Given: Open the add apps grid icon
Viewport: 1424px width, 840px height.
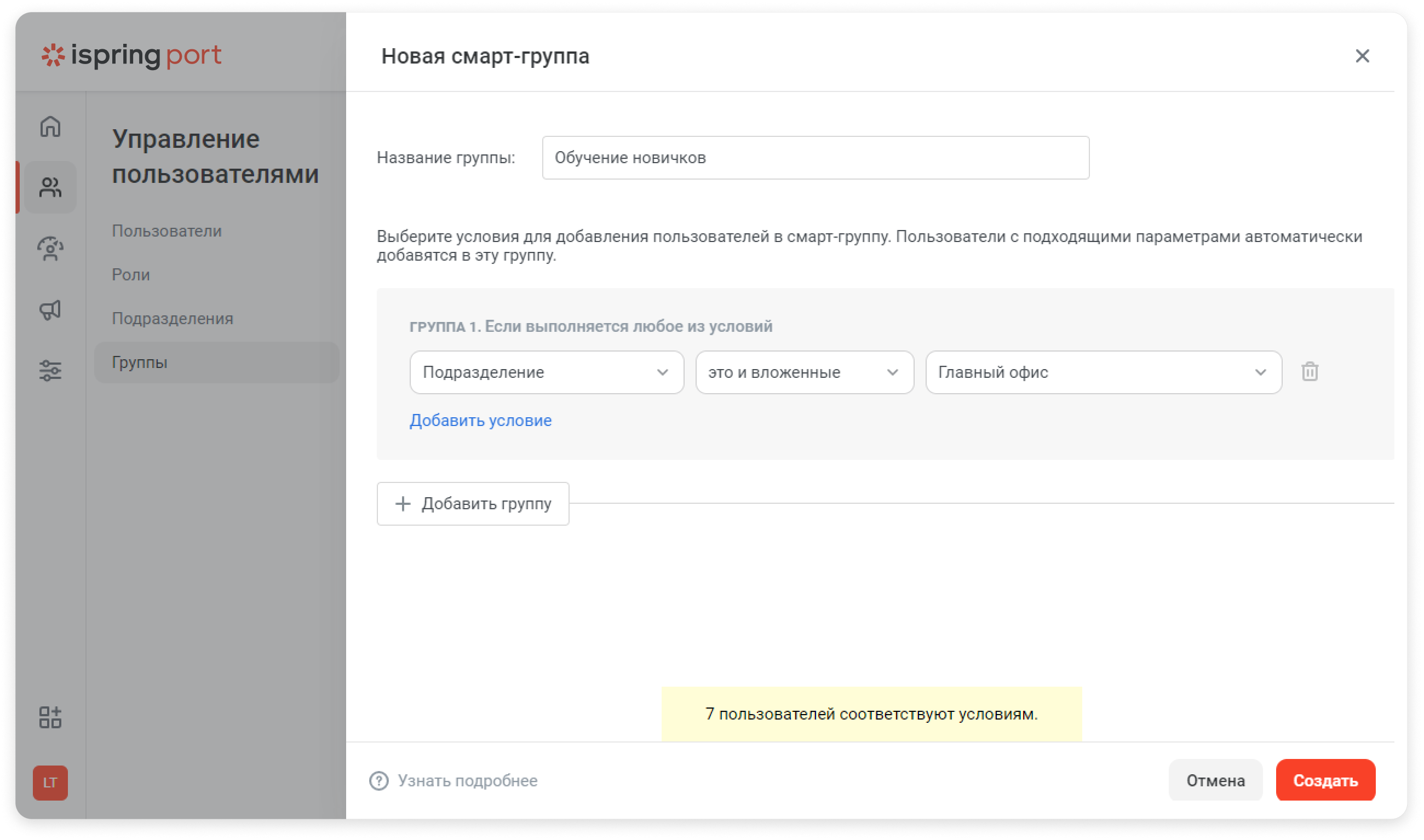Looking at the screenshot, I should coord(50,717).
